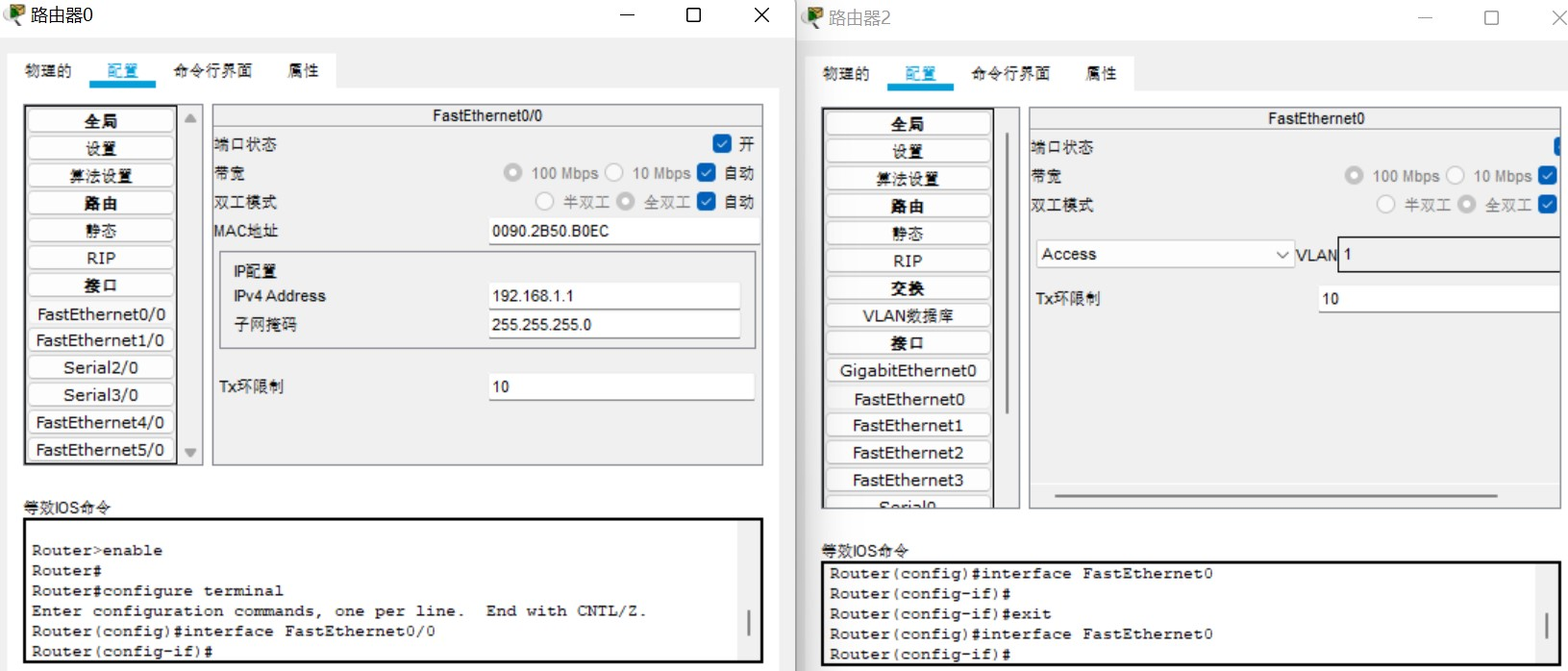Click the IPv4 Address field 192.168.1.1
The image size is (1568, 671).
(614, 296)
